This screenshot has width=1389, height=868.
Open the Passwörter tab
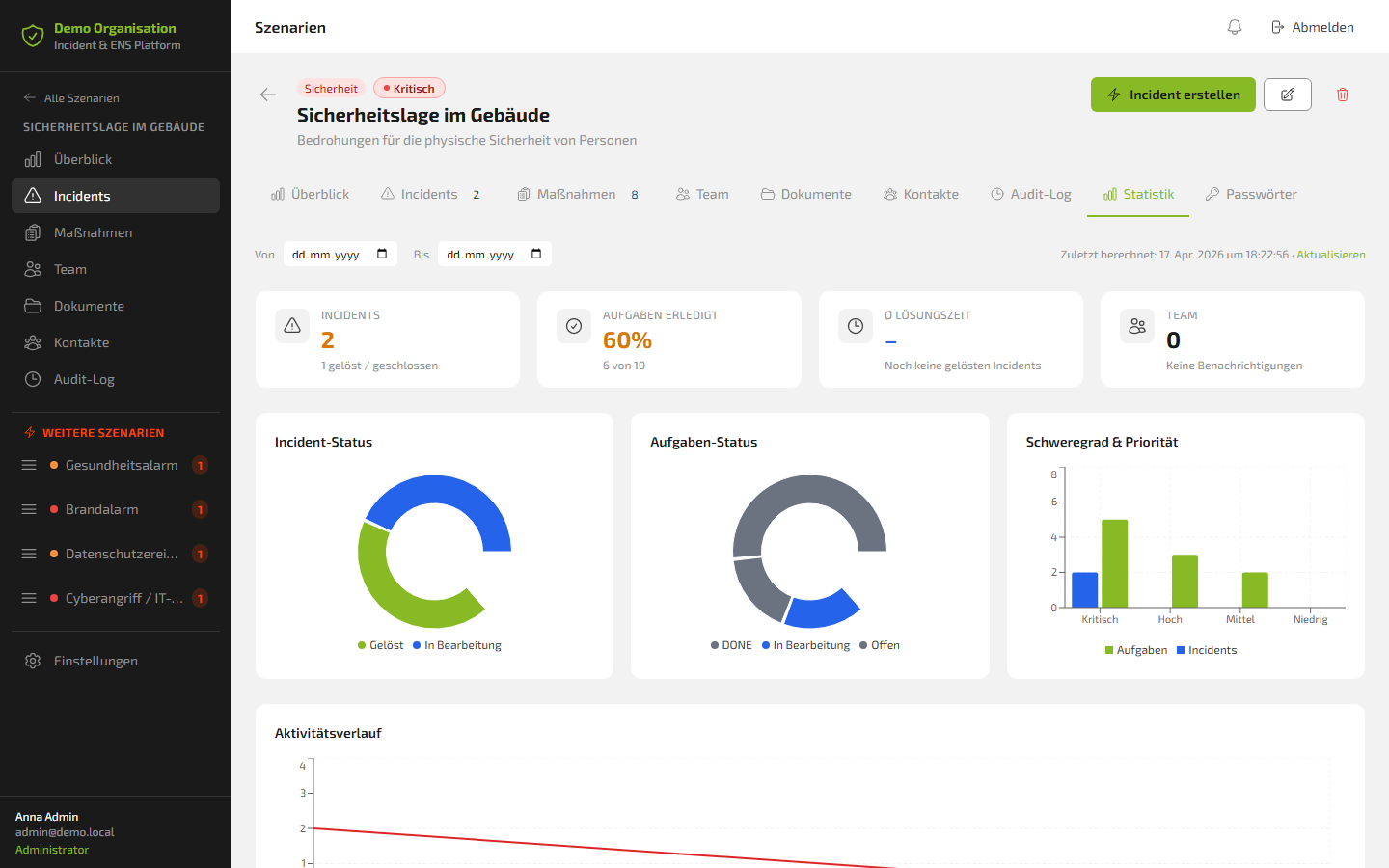pos(1251,194)
